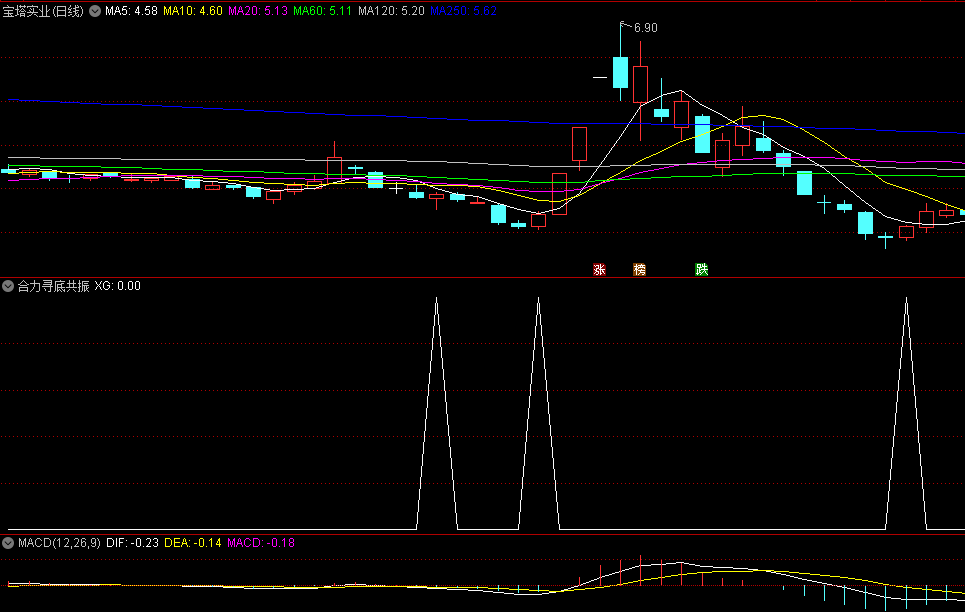Expand the 合力寻底共振 indicator dropdown arrow
965x612 pixels.
tap(8, 286)
